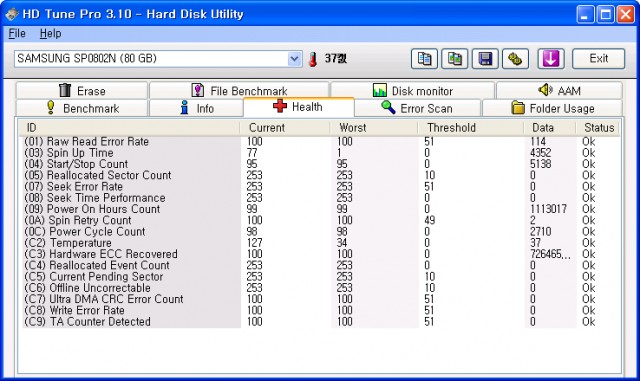The width and height of the screenshot is (640, 381).
Task: Click the HD Tune title bar icon
Action: [12, 14]
